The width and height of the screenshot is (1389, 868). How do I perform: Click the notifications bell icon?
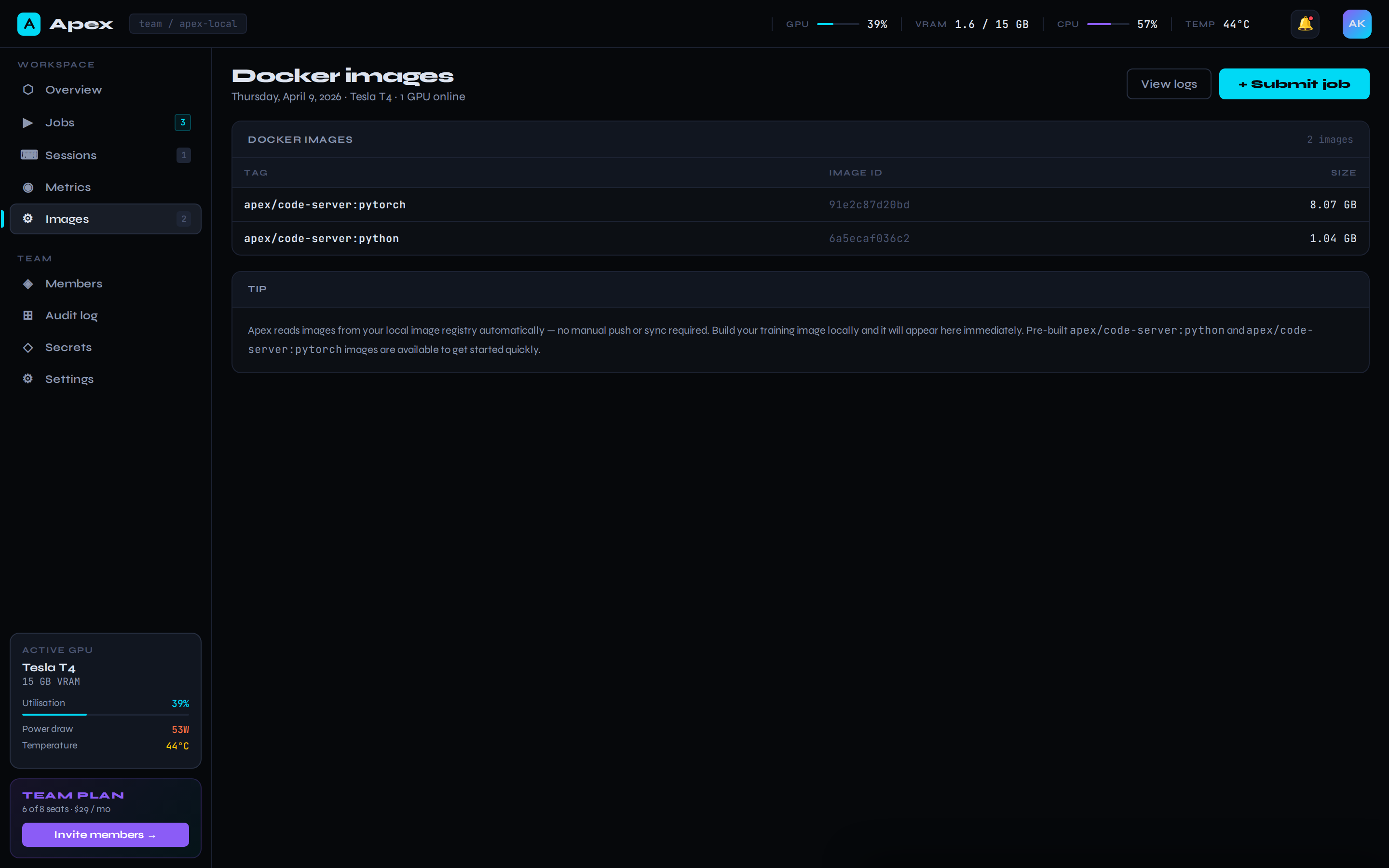click(x=1305, y=24)
